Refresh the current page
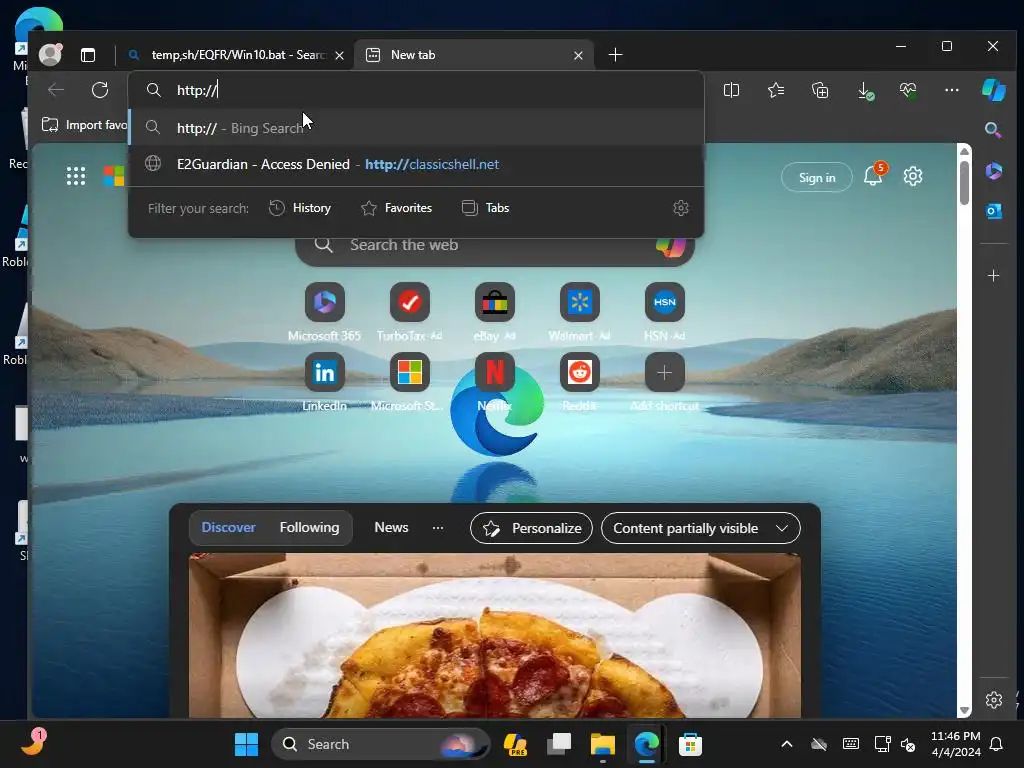 (x=100, y=90)
